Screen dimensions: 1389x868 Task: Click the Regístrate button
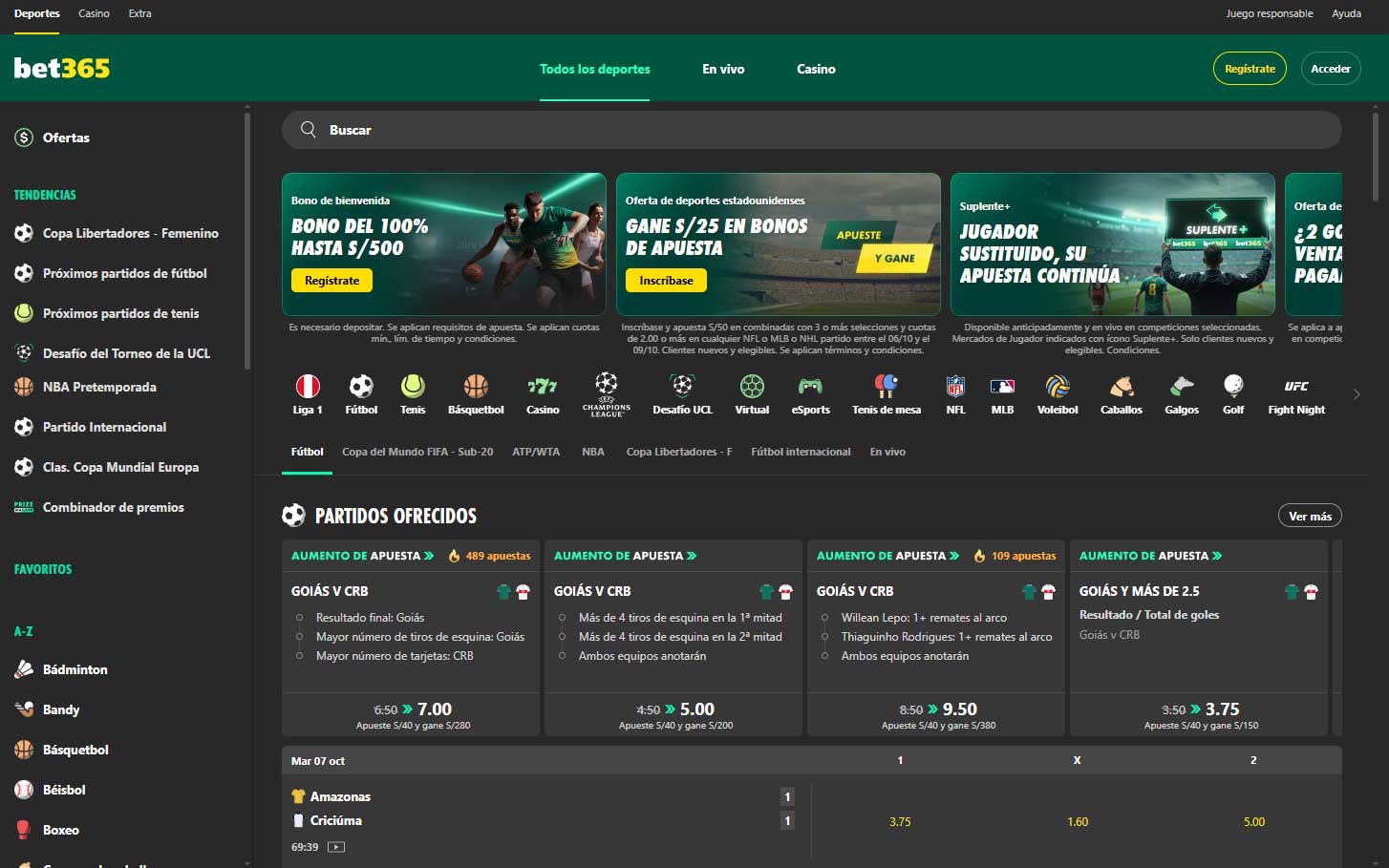(x=1250, y=68)
